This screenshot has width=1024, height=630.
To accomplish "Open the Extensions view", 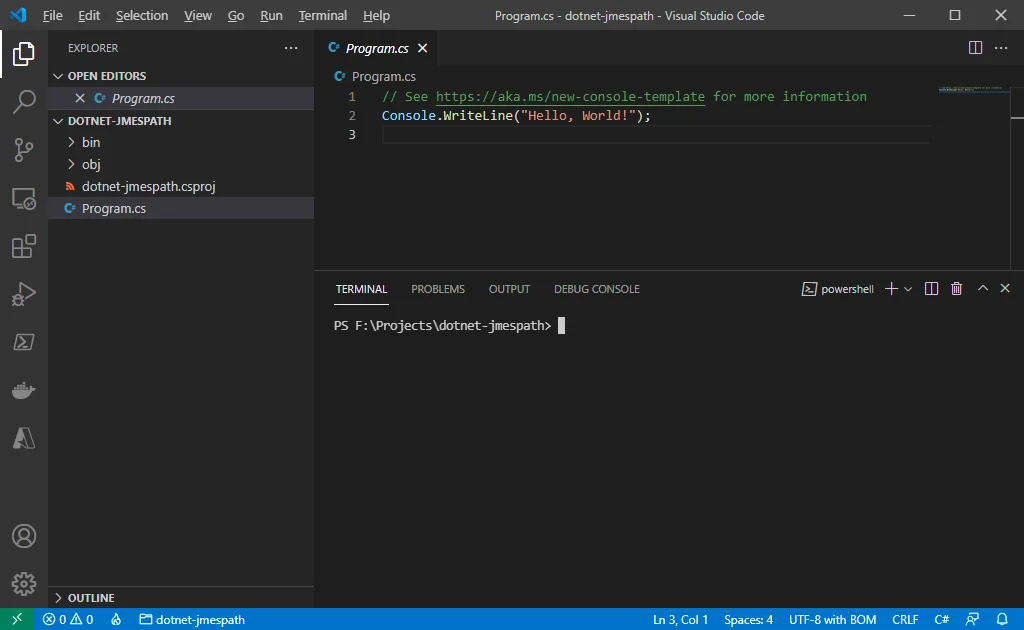I will coord(24,246).
